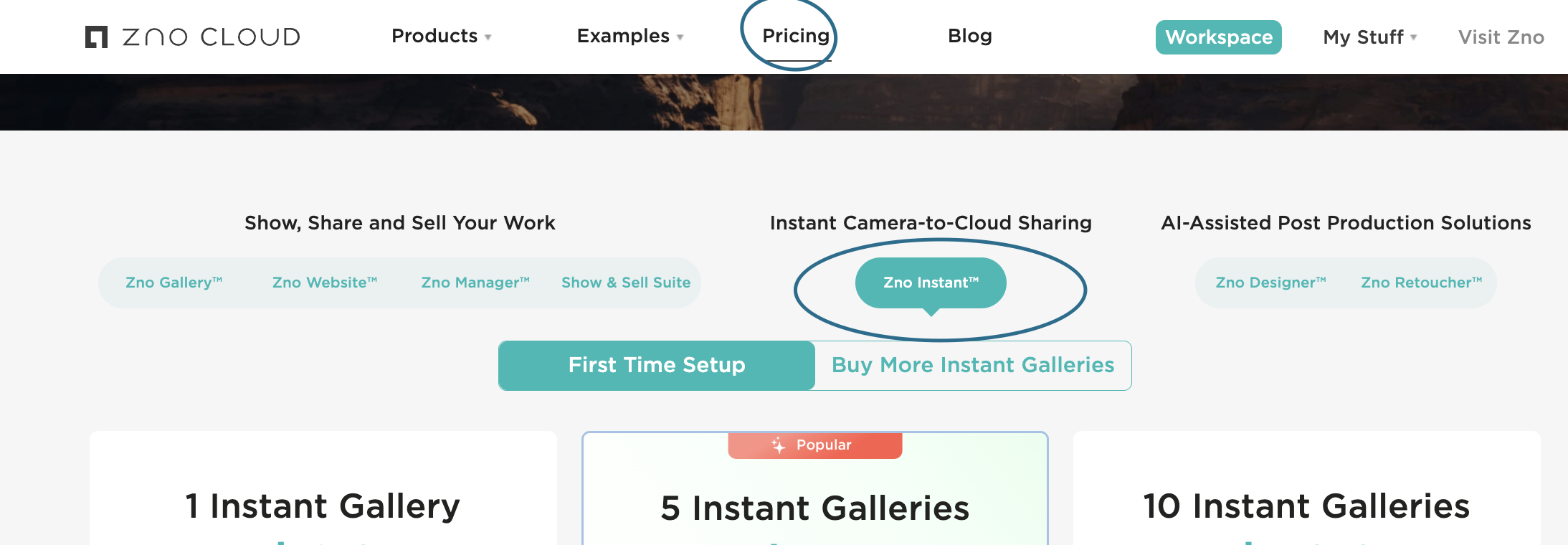
Task: Go to the Blog page
Action: [x=969, y=36]
